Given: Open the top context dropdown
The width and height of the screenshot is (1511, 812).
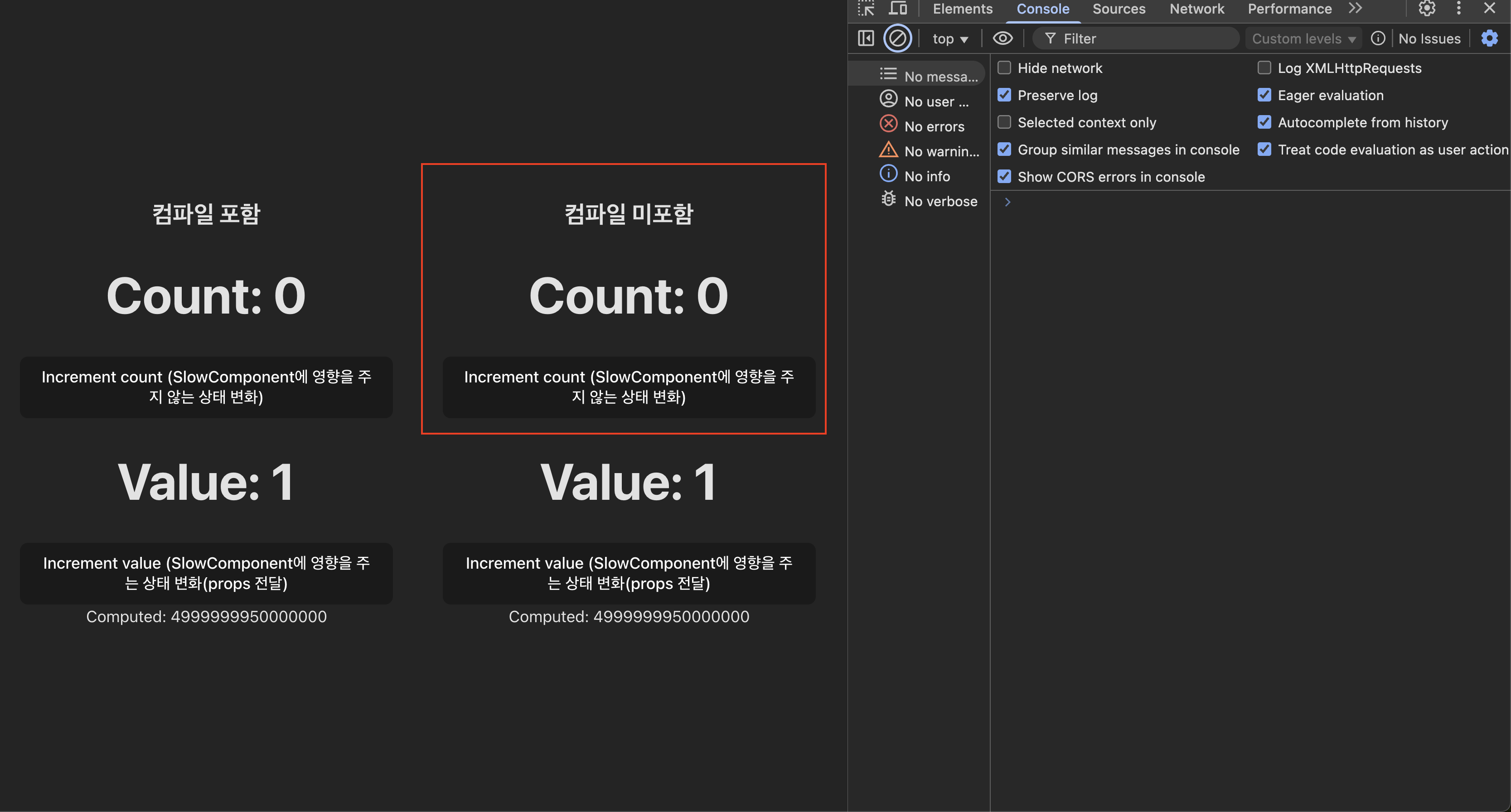Looking at the screenshot, I should [949, 39].
